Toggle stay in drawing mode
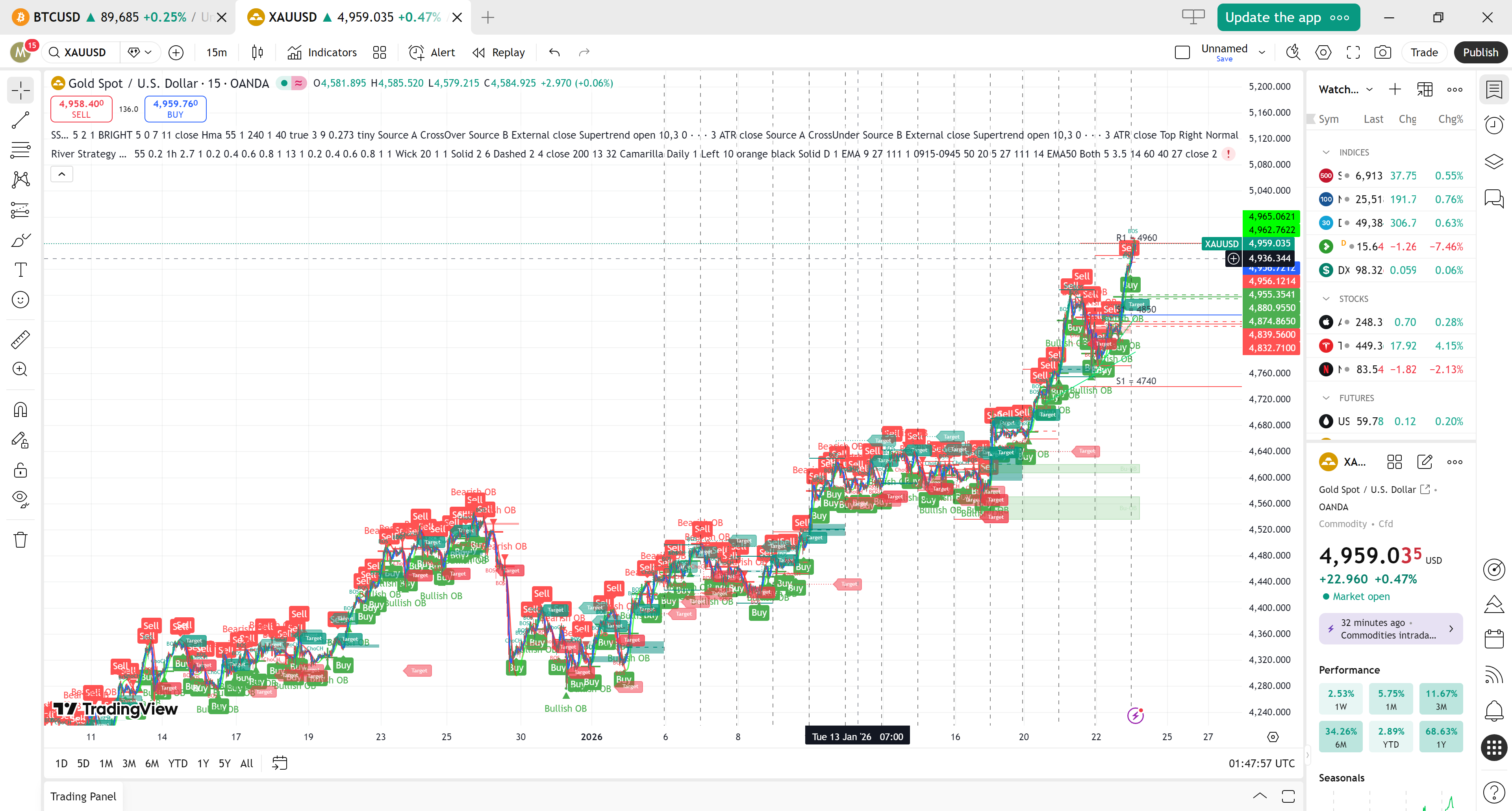 coord(20,439)
